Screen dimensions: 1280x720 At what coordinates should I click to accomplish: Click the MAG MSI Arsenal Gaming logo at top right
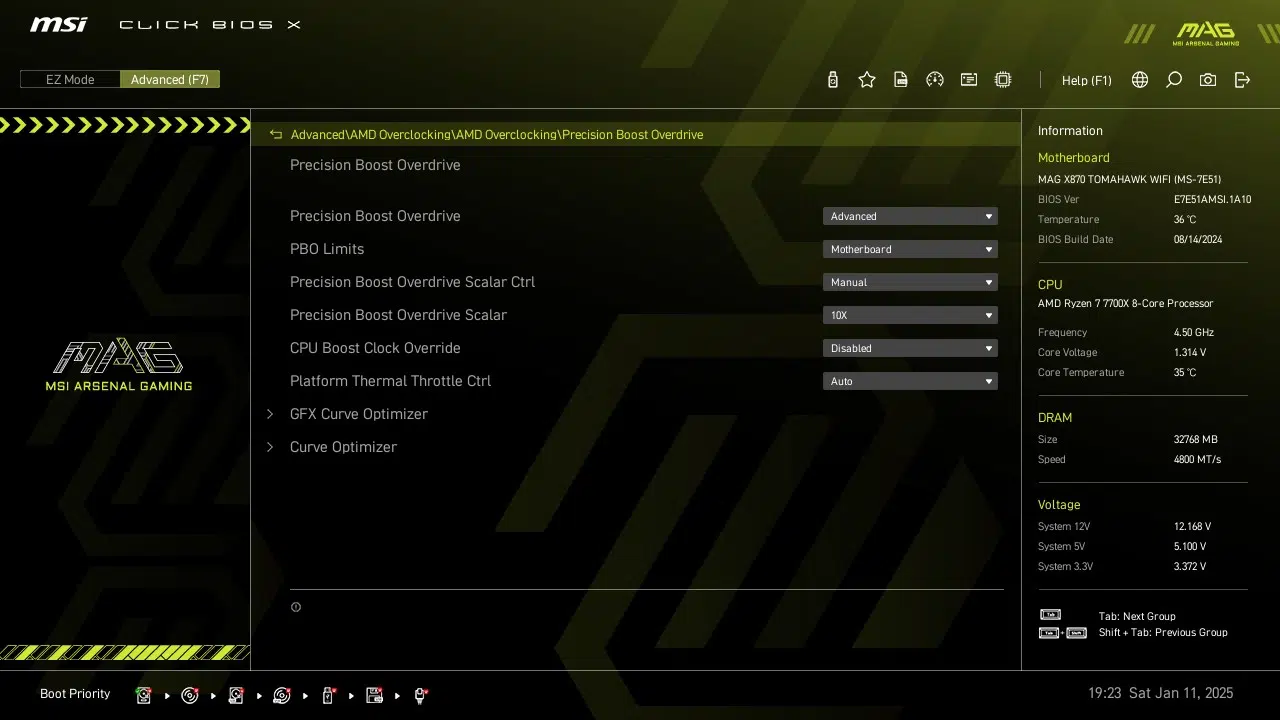pos(1205,34)
